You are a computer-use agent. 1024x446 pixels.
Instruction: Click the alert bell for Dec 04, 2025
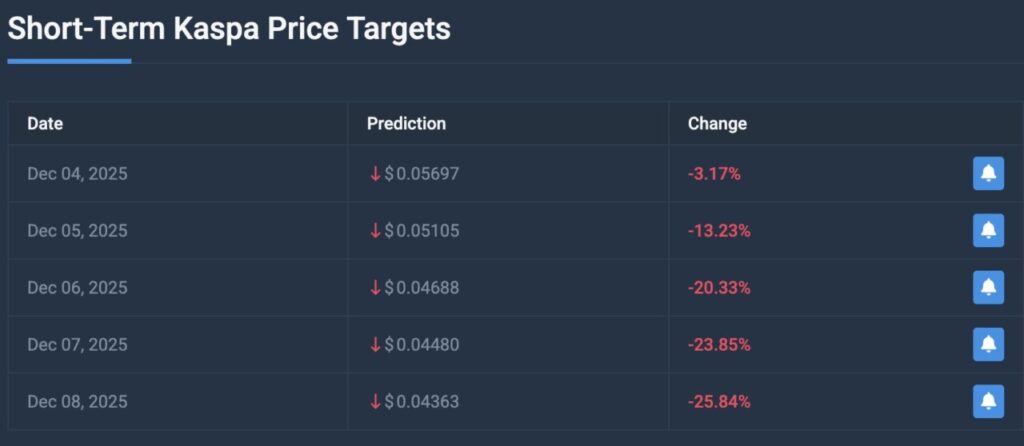(988, 173)
